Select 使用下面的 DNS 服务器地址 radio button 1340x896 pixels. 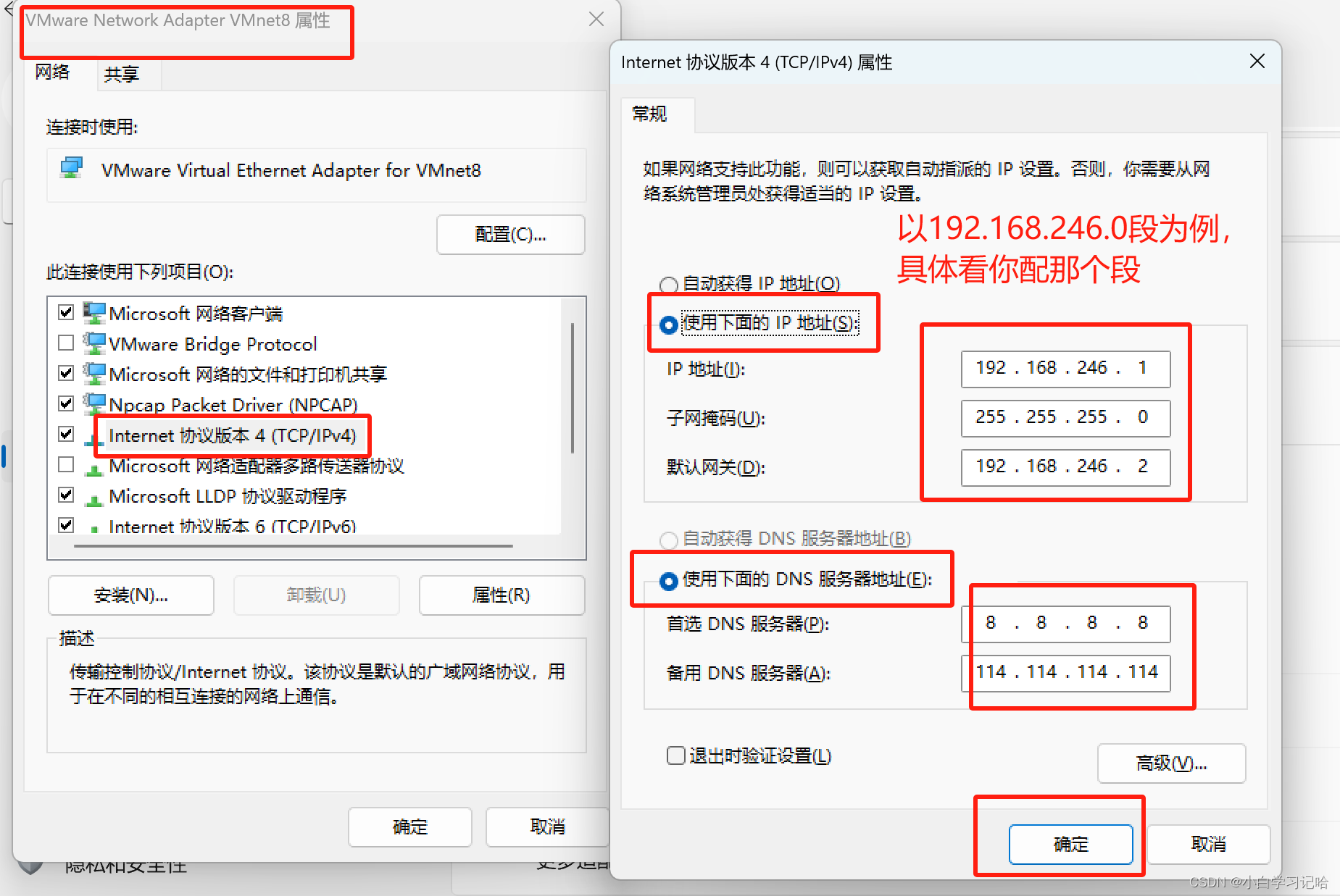tap(669, 581)
